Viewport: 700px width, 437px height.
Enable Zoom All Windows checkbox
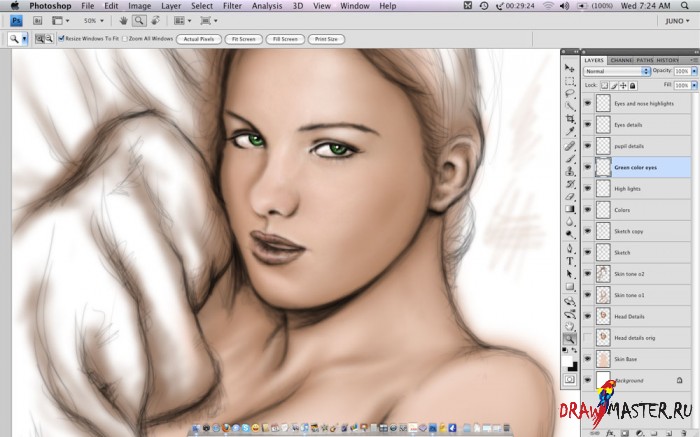pos(125,39)
